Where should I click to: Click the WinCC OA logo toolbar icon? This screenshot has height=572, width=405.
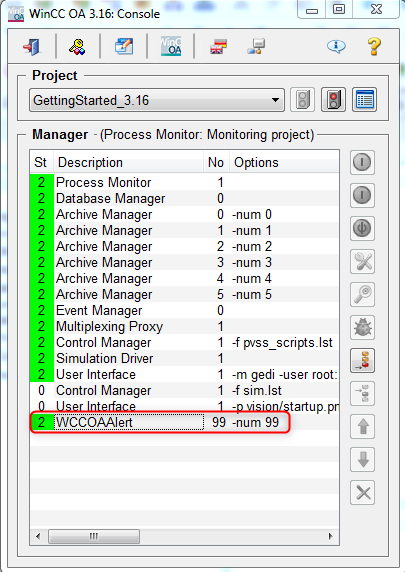(x=171, y=46)
